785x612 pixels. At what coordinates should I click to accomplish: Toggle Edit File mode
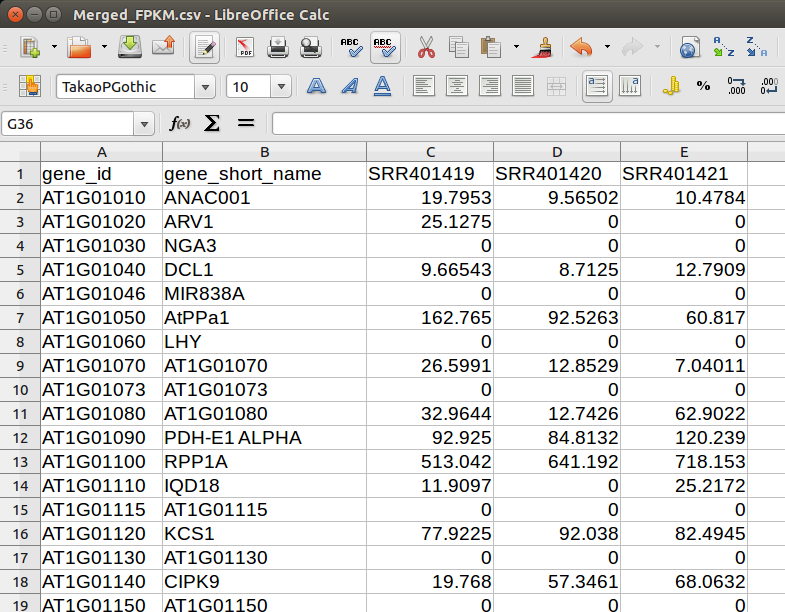pos(205,48)
